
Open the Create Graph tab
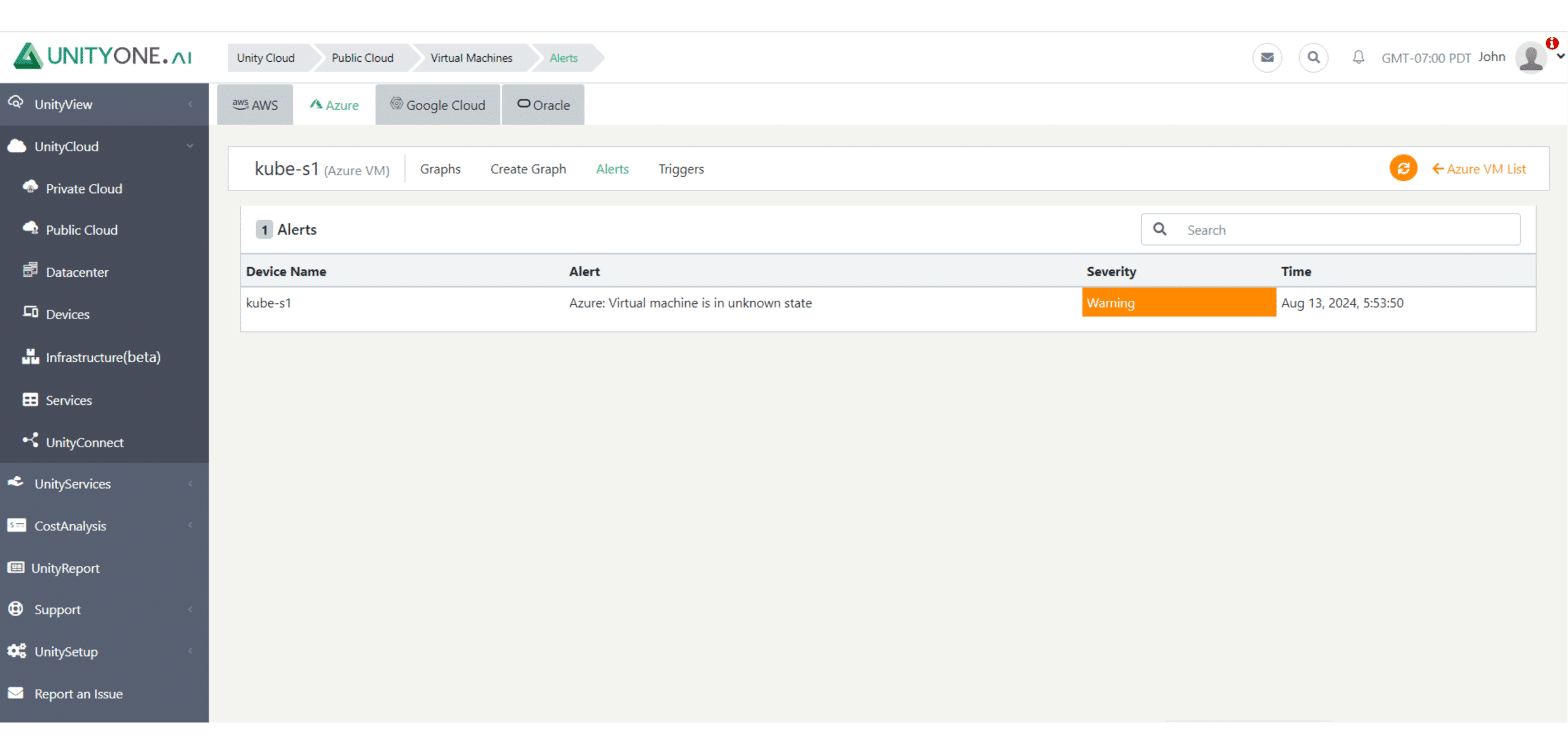528,169
